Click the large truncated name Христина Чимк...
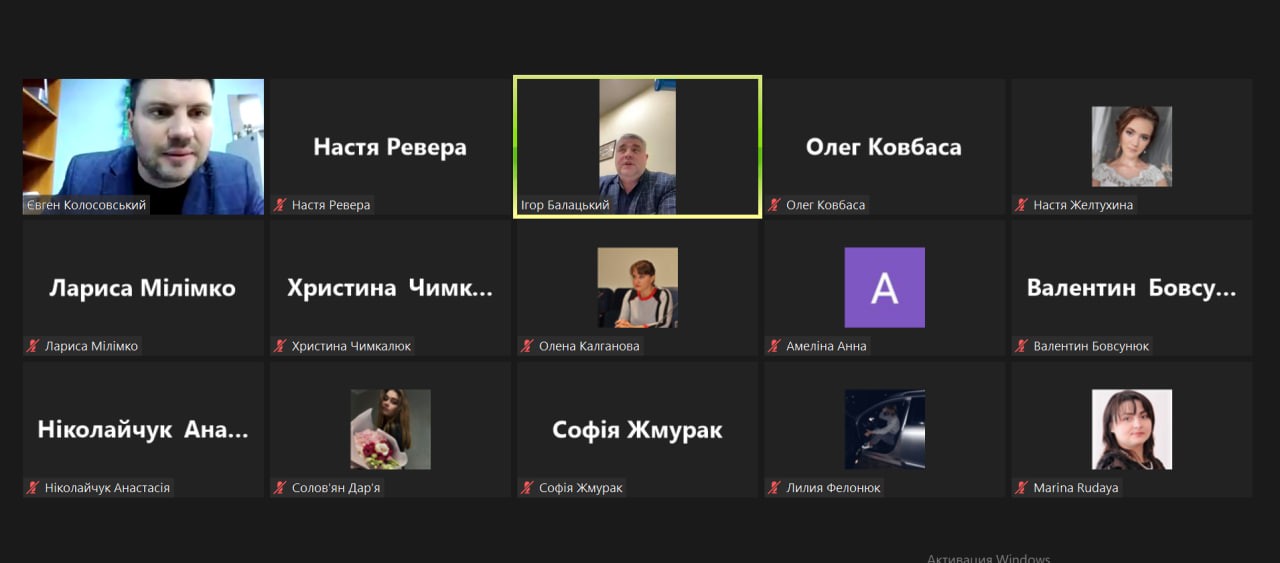 click(390, 289)
